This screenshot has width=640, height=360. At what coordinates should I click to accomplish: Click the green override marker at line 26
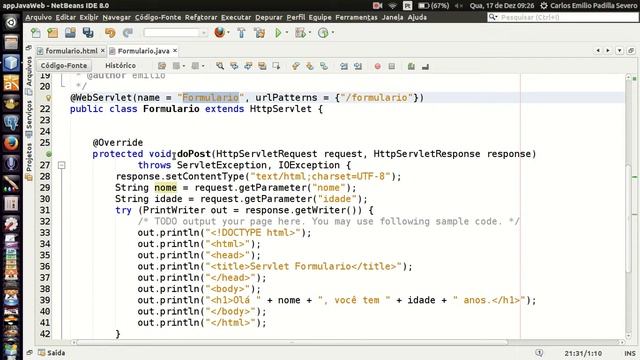point(49,154)
